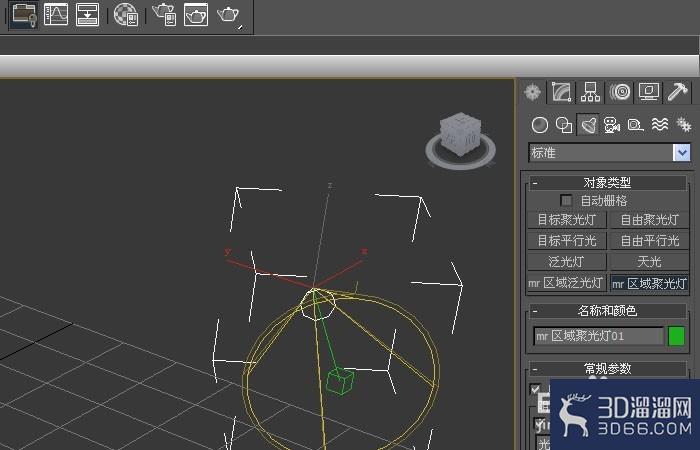The image size is (700, 450).
Task: Click the Render Production teapot icon
Action: [x=229, y=16]
